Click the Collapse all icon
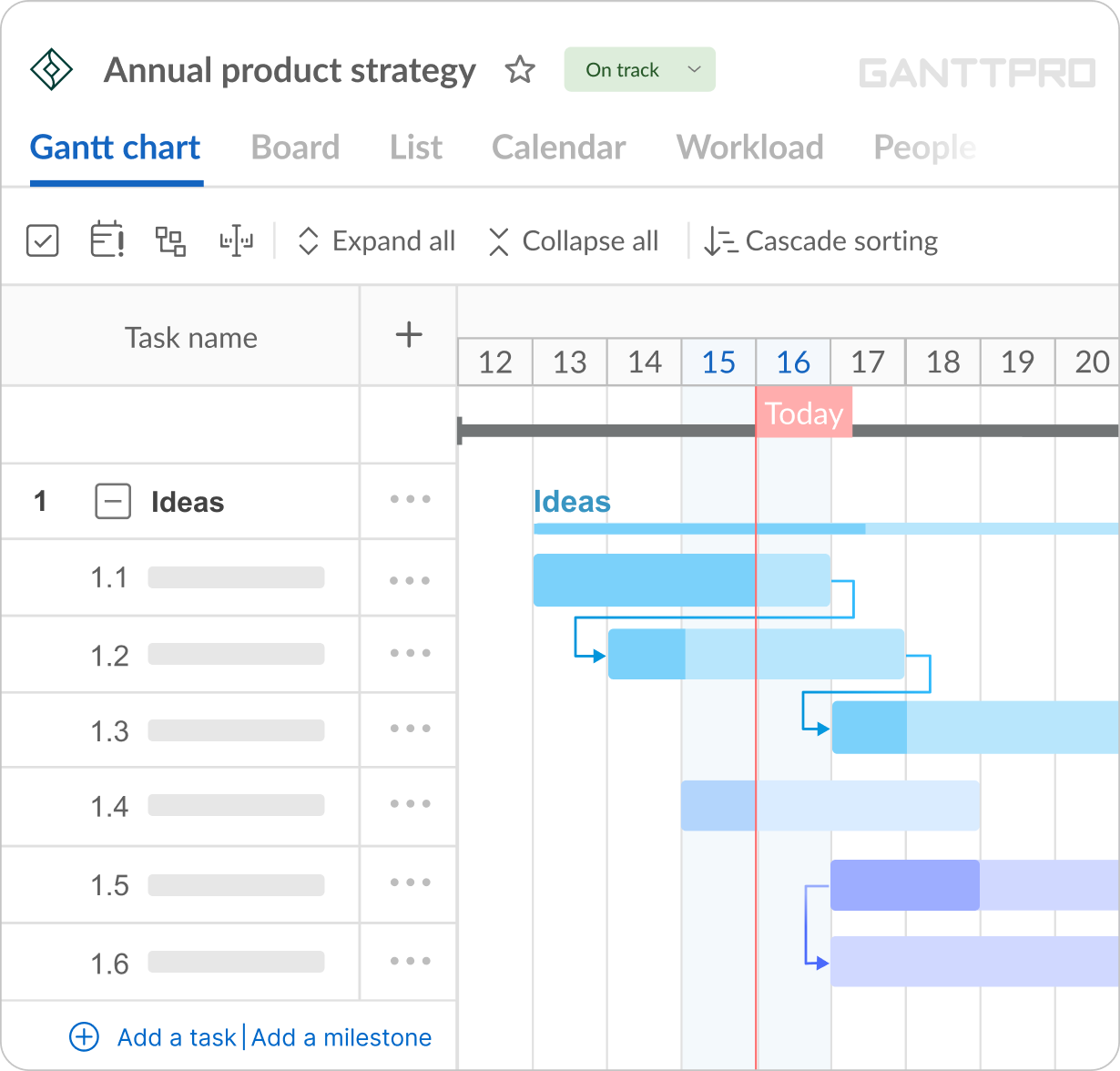 click(499, 240)
